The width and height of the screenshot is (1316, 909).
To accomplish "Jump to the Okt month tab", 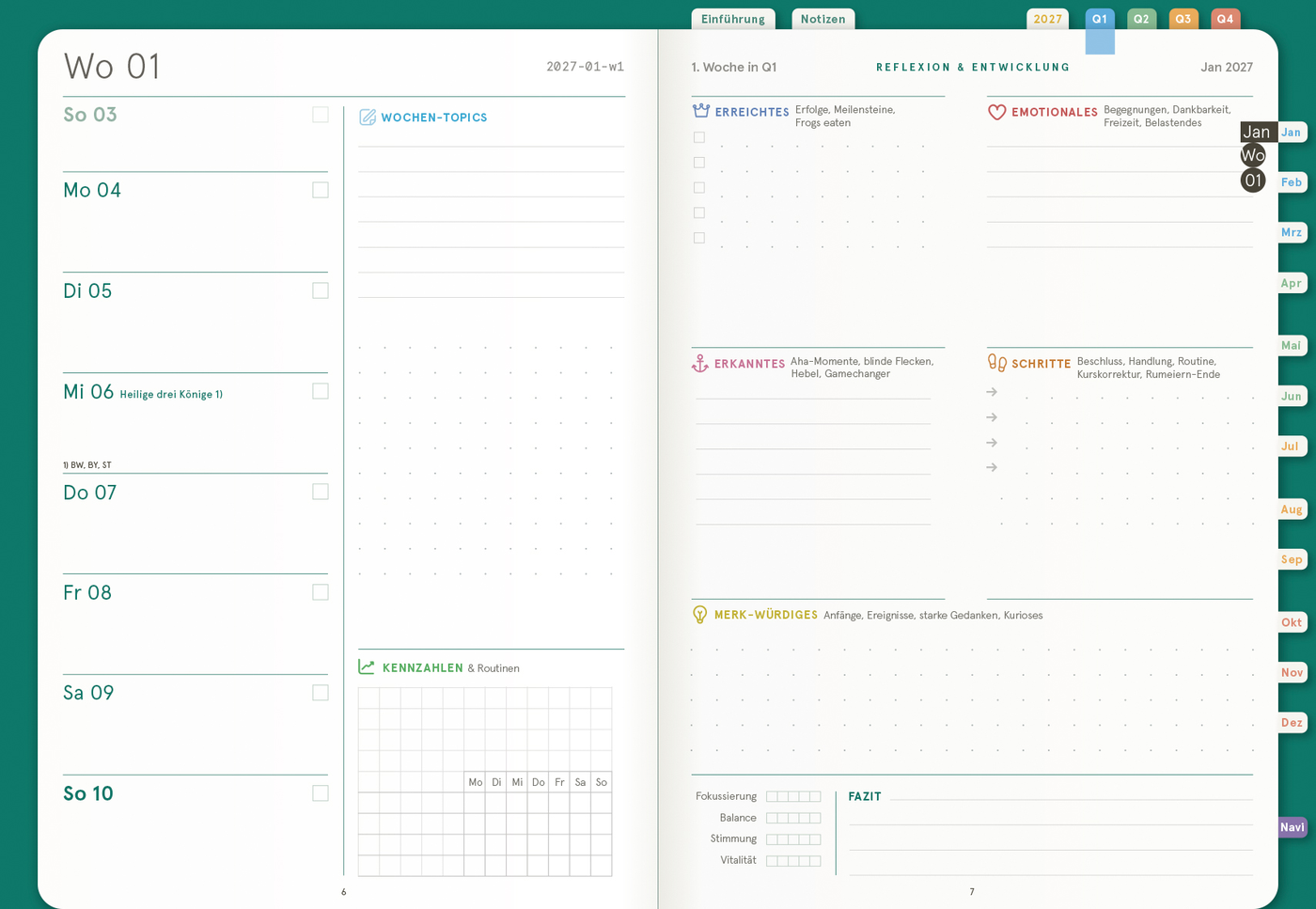I will [x=1292, y=622].
